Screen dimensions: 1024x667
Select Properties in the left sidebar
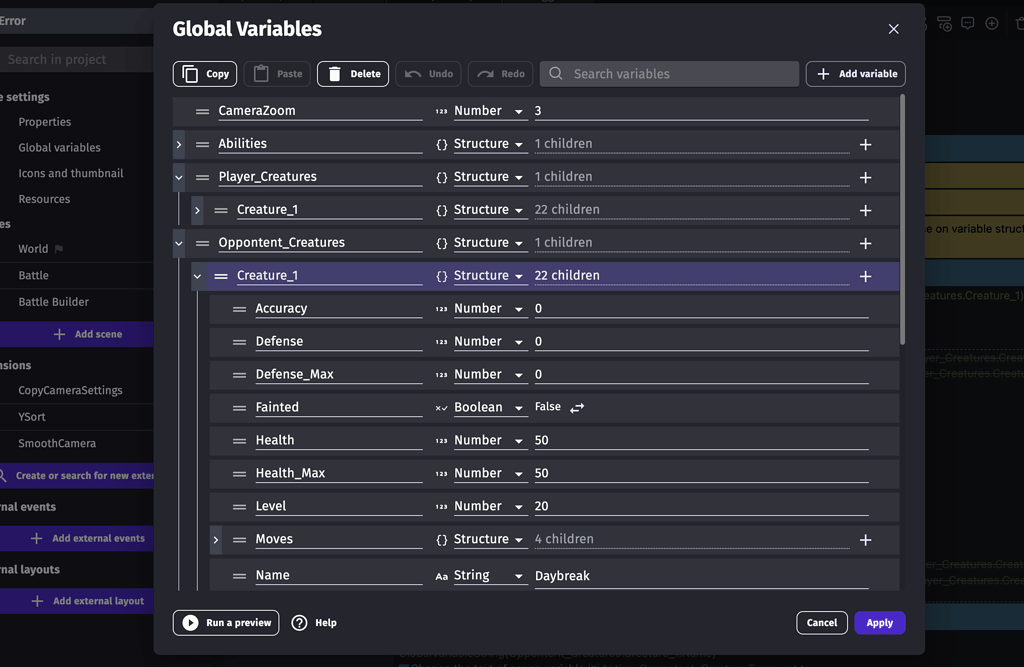[46, 121]
